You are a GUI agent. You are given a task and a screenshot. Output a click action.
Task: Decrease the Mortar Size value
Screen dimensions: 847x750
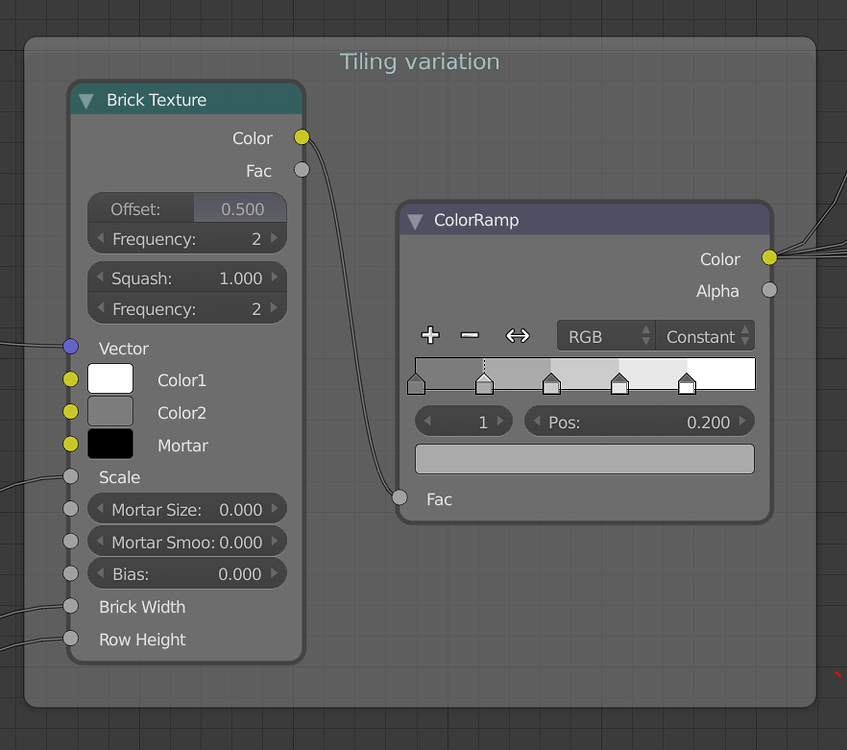tap(100, 509)
